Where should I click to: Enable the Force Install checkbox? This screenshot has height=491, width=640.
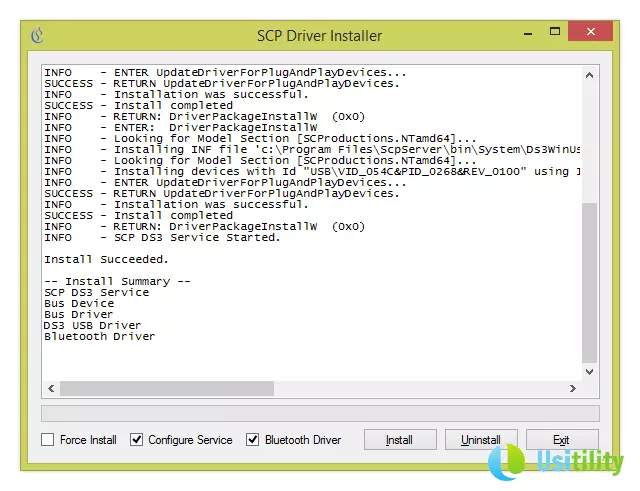click(x=48, y=440)
